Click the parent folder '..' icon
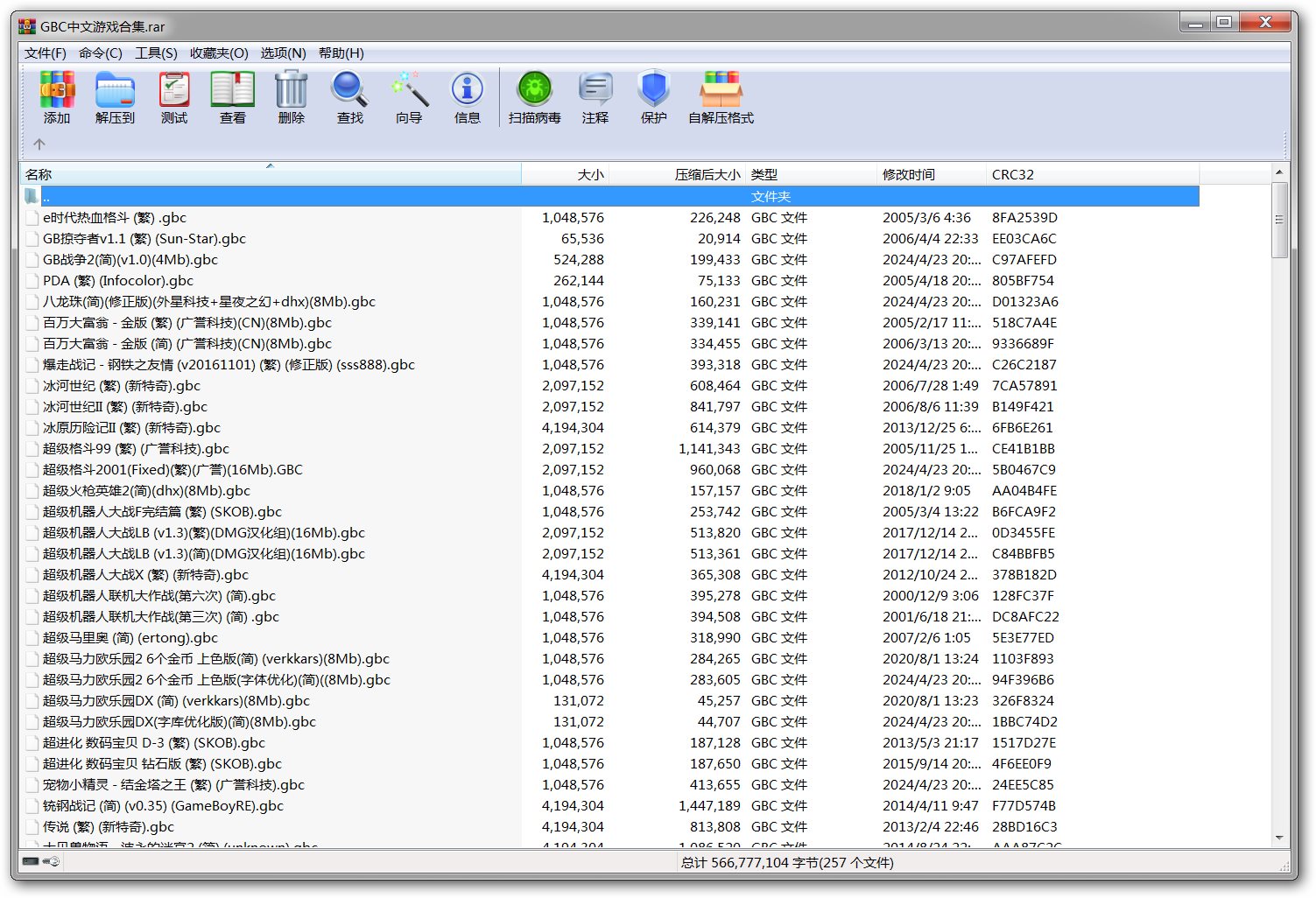This screenshot has height=898, width=1316. pyautogui.click(x=32, y=196)
